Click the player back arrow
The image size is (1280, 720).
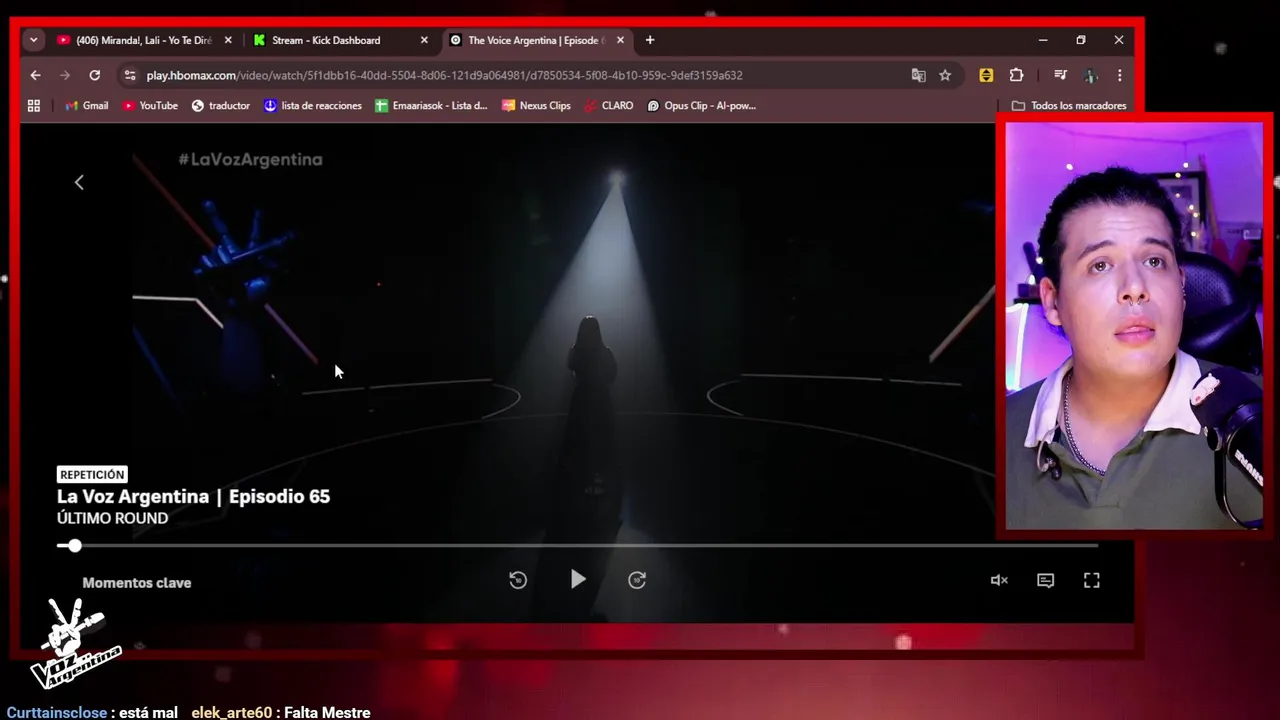click(79, 182)
